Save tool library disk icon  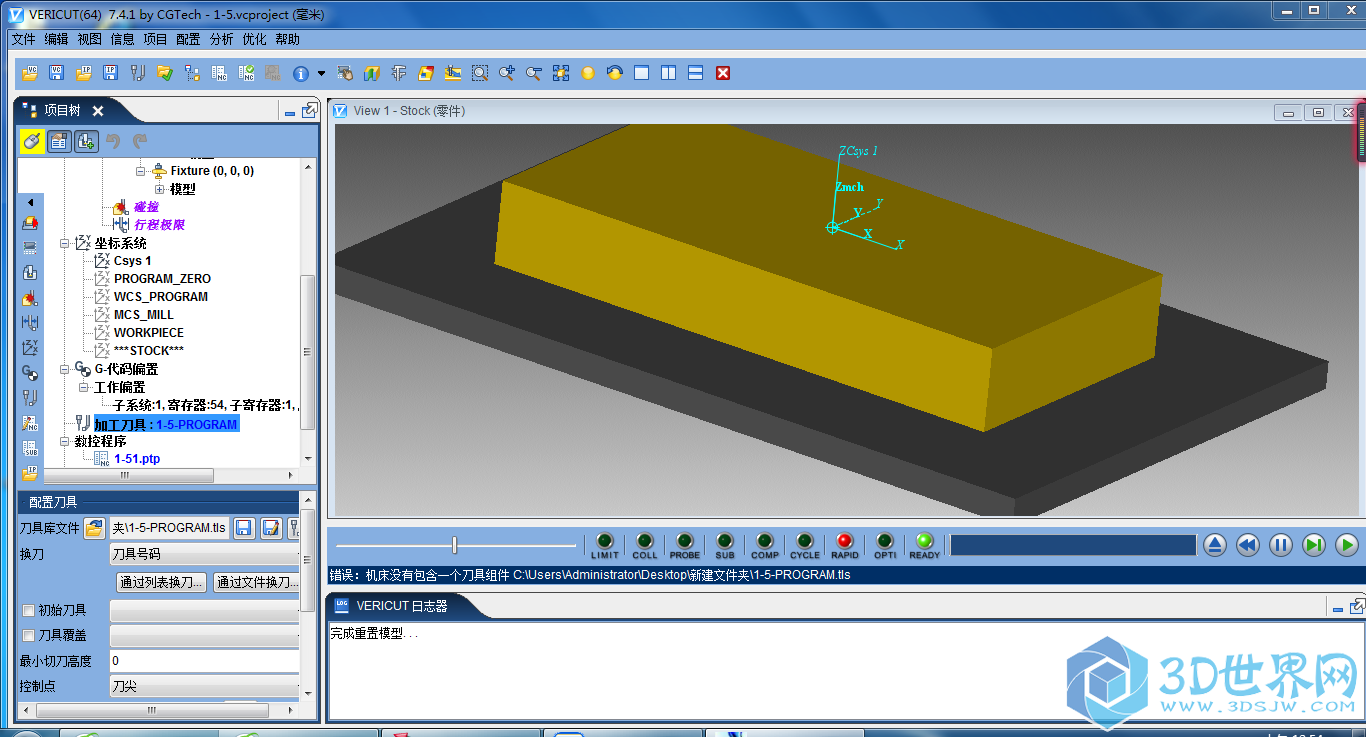coord(243,527)
